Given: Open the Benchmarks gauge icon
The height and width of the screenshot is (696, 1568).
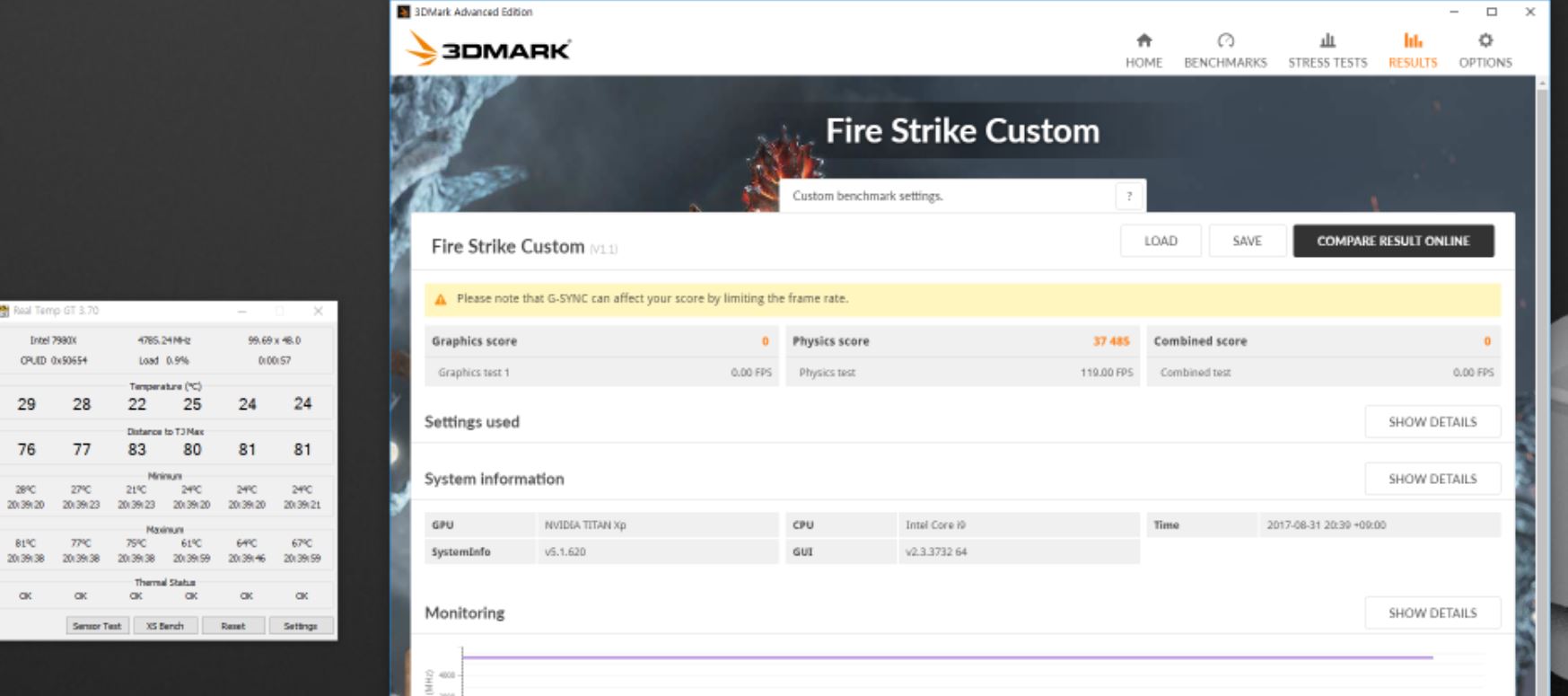Looking at the screenshot, I should click(x=1225, y=40).
